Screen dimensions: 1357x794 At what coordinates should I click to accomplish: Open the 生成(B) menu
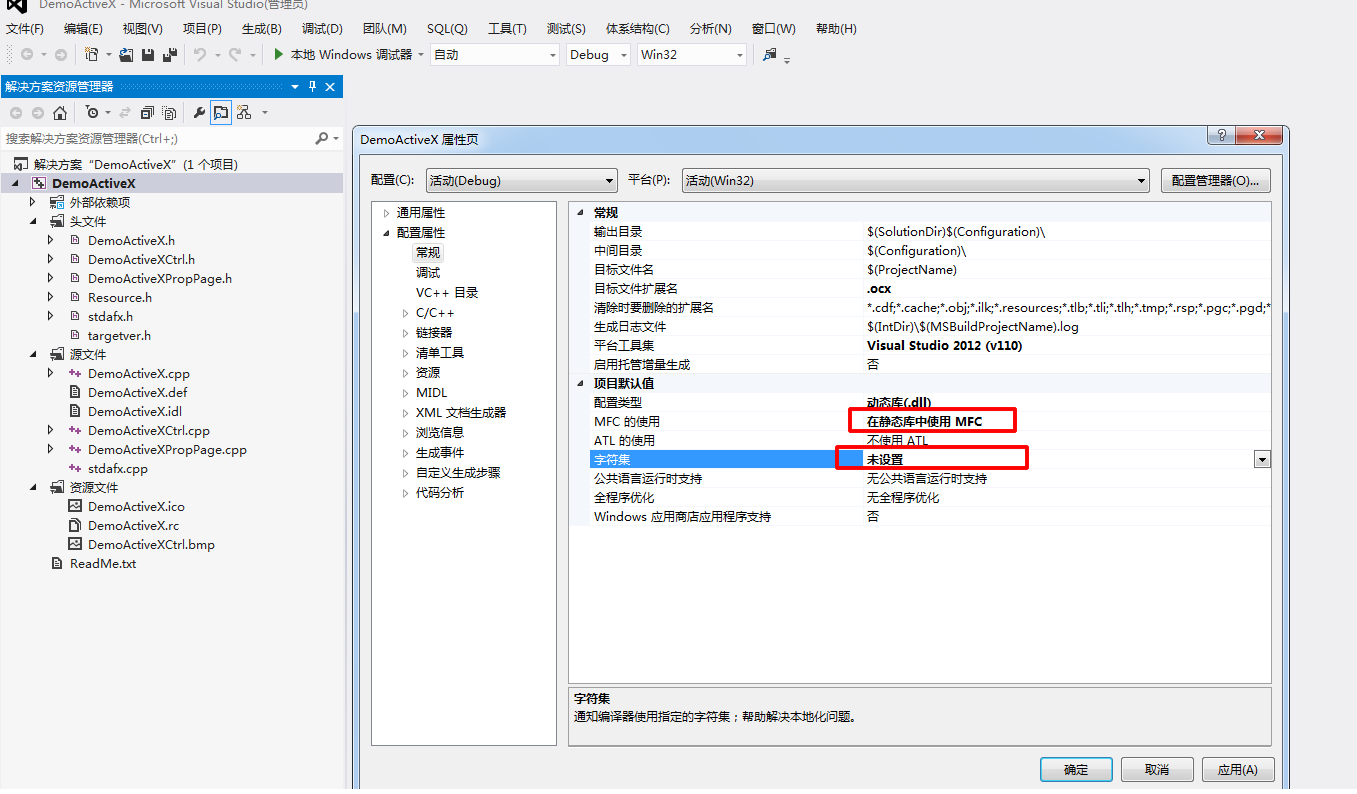click(261, 29)
